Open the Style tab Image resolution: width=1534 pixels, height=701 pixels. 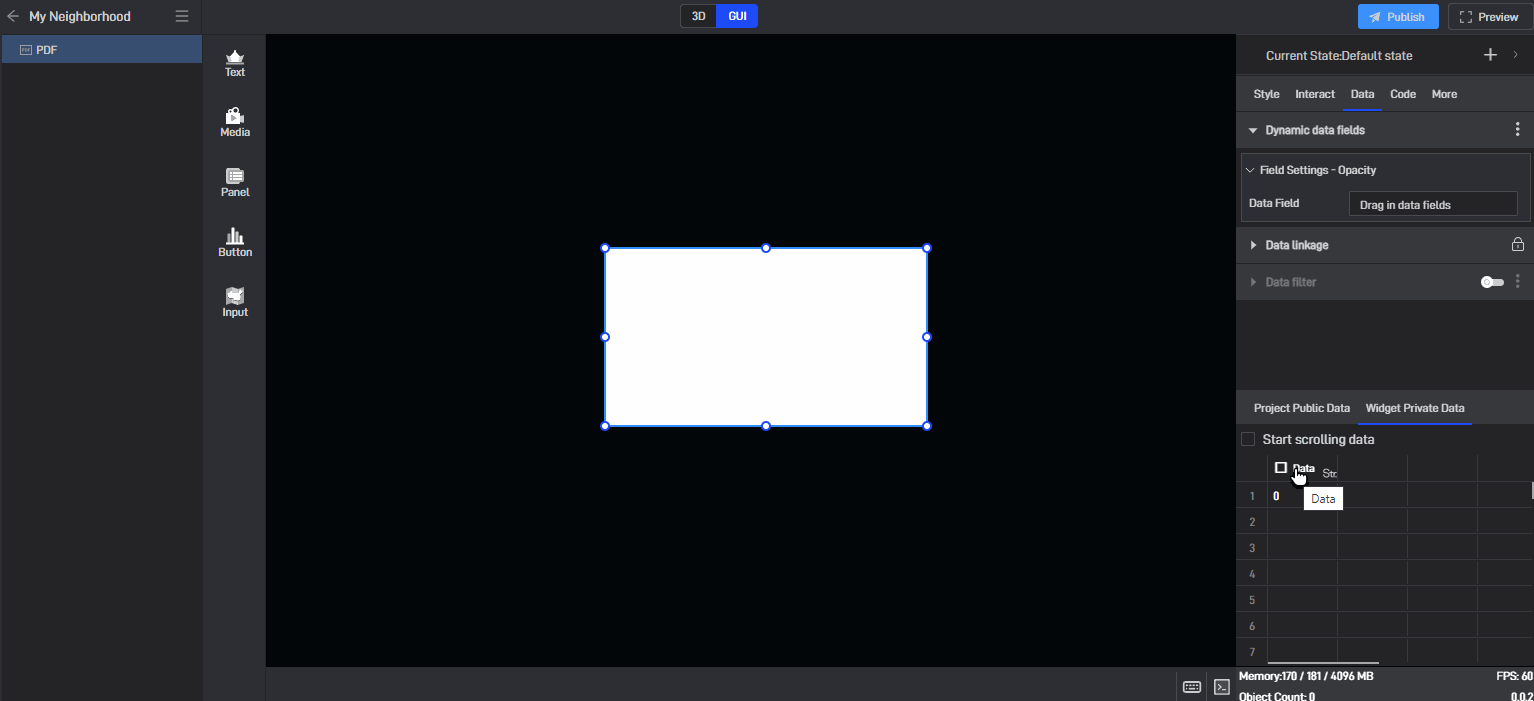pyautogui.click(x=1266, y=94)
